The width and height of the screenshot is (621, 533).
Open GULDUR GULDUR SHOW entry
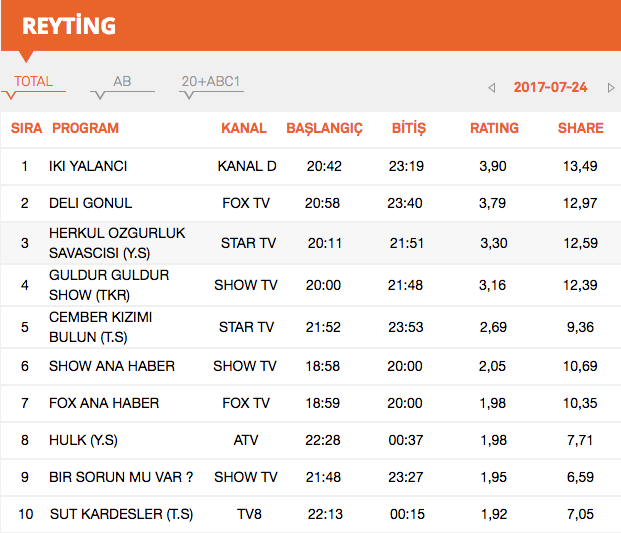(109, 285)
